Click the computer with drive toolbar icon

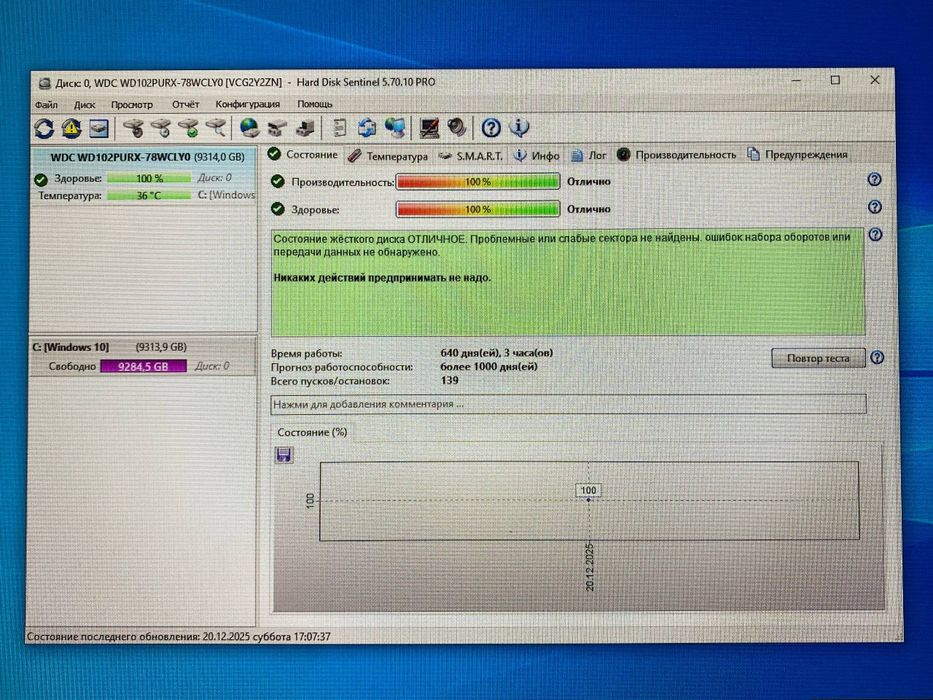click(305, 127)
